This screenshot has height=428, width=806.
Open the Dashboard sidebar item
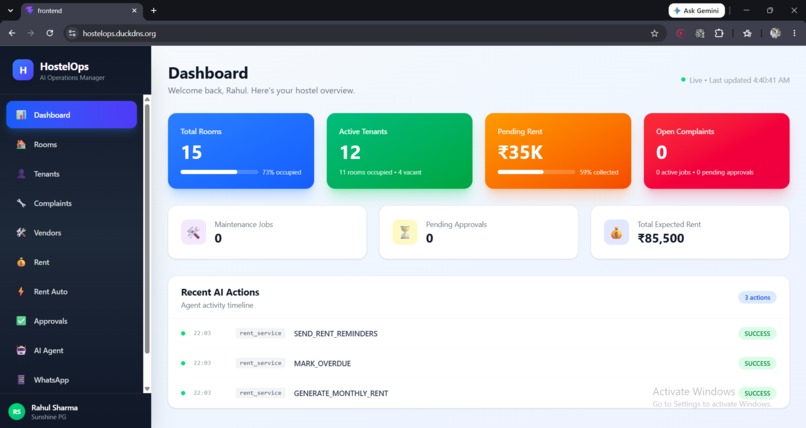(x=71, y=115)
